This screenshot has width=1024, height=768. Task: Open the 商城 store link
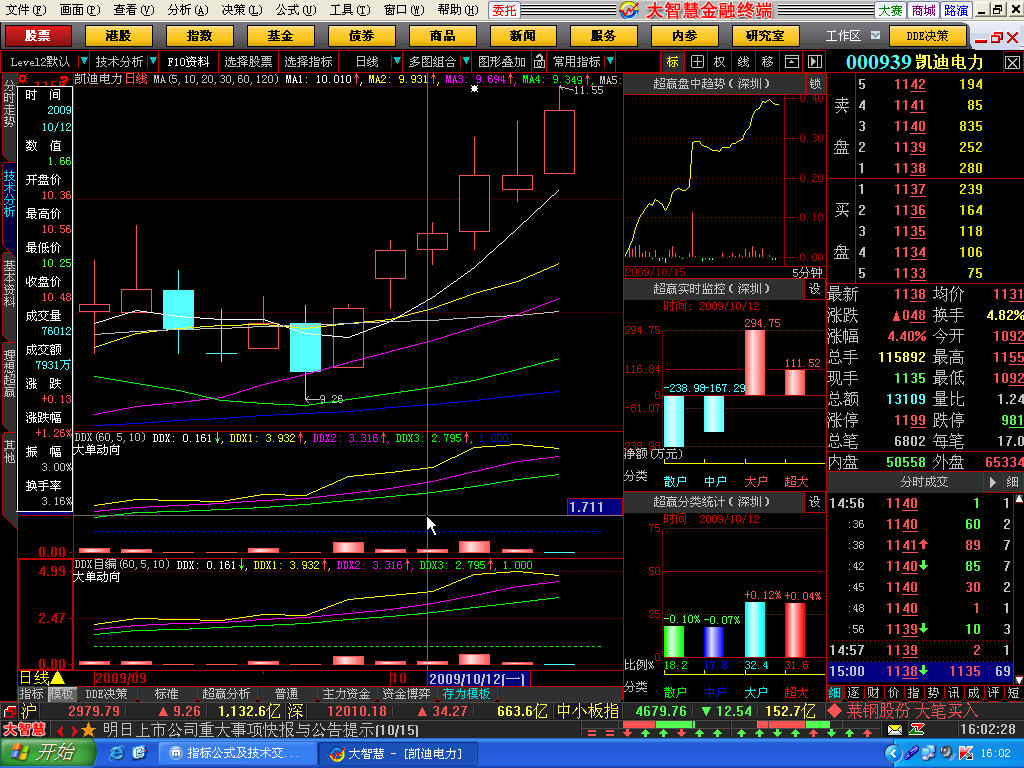point(923,10)
